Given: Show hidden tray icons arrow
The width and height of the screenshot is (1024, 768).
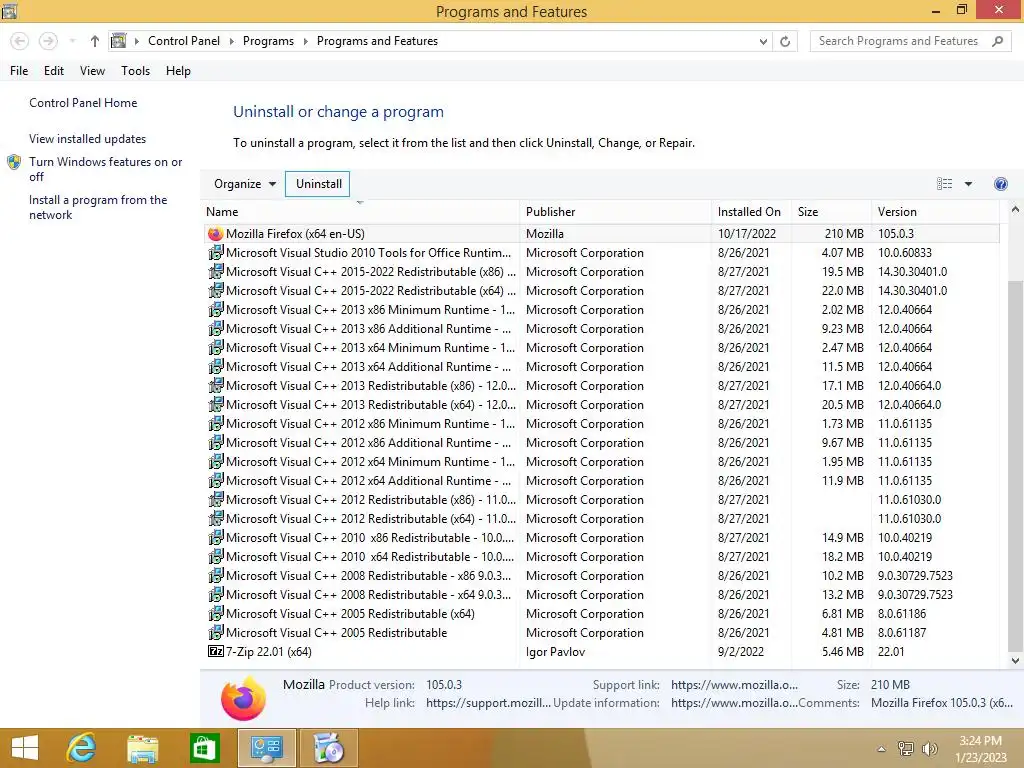Looking at the screenshot, I should tap(881, 749).
